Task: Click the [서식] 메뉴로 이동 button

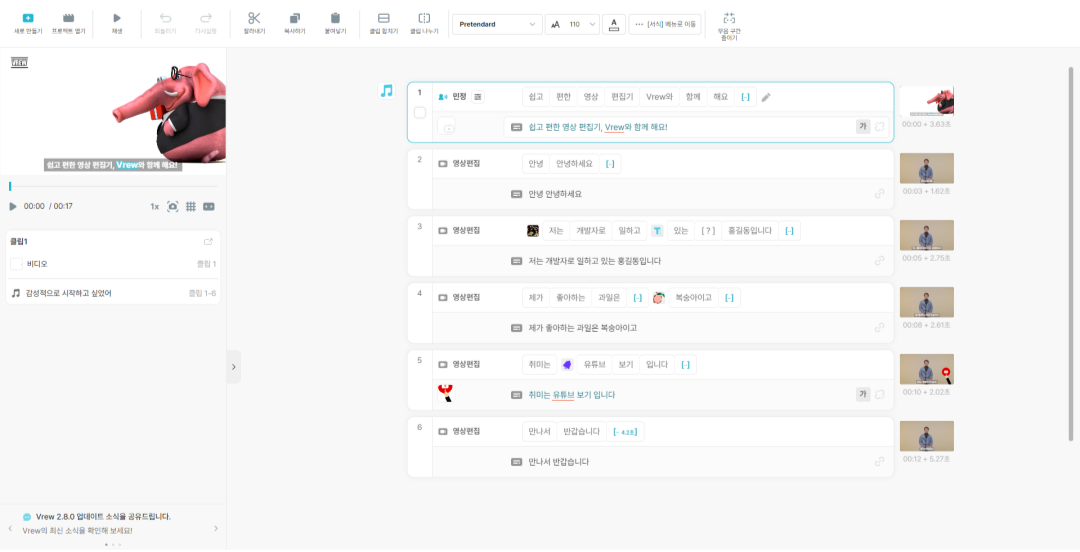Action: (x=665, y=24)
